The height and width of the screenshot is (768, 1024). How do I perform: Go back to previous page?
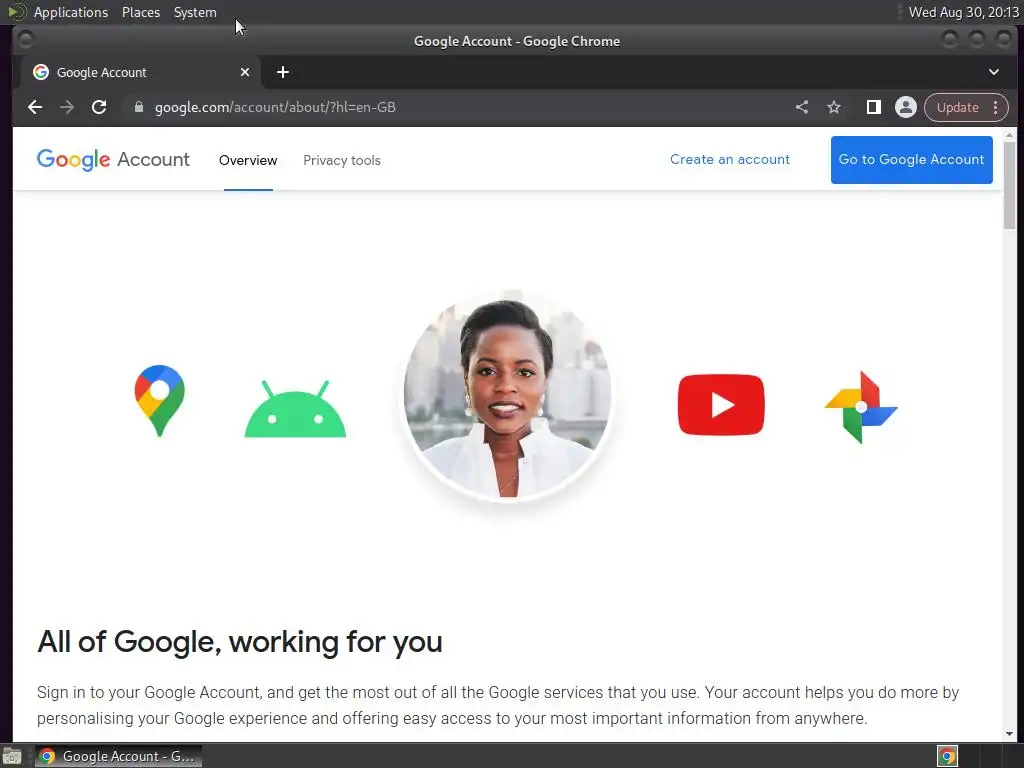(35, 107)
